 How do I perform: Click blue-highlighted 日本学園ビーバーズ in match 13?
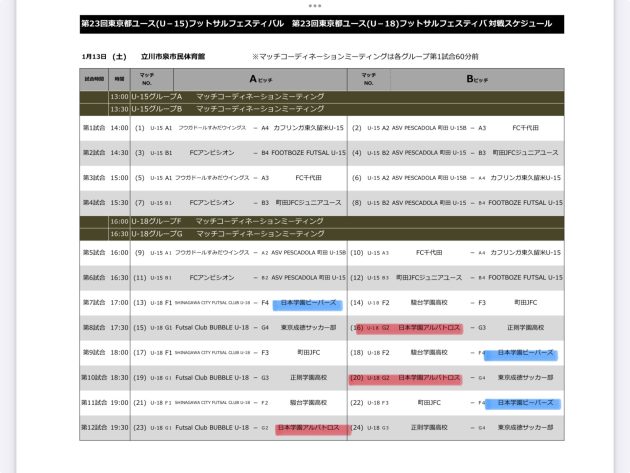click(307, 303)
